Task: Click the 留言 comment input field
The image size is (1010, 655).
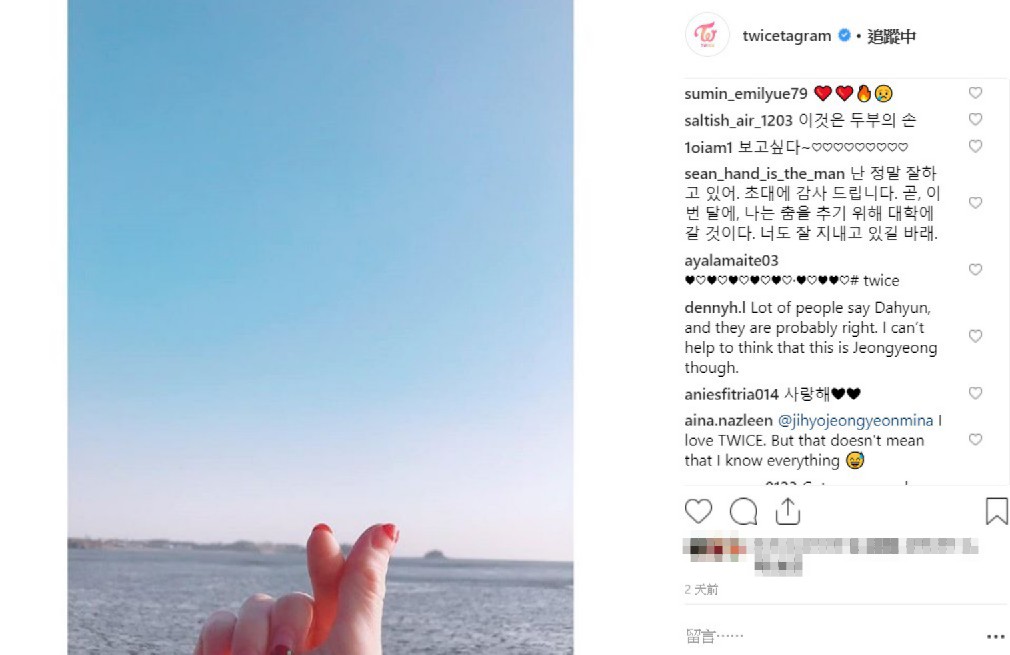Action: 831,636
